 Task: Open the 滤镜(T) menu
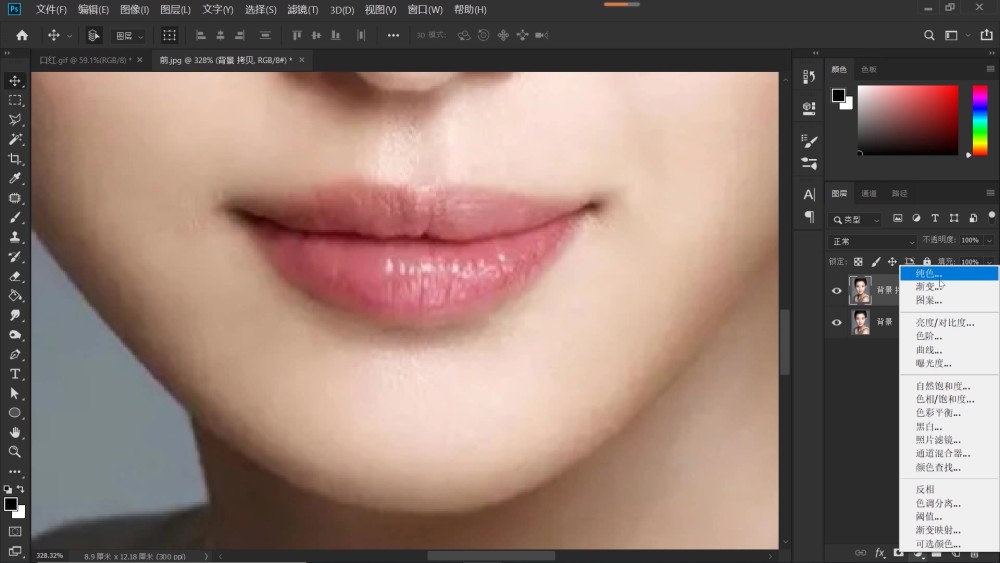tap(302, 10)
